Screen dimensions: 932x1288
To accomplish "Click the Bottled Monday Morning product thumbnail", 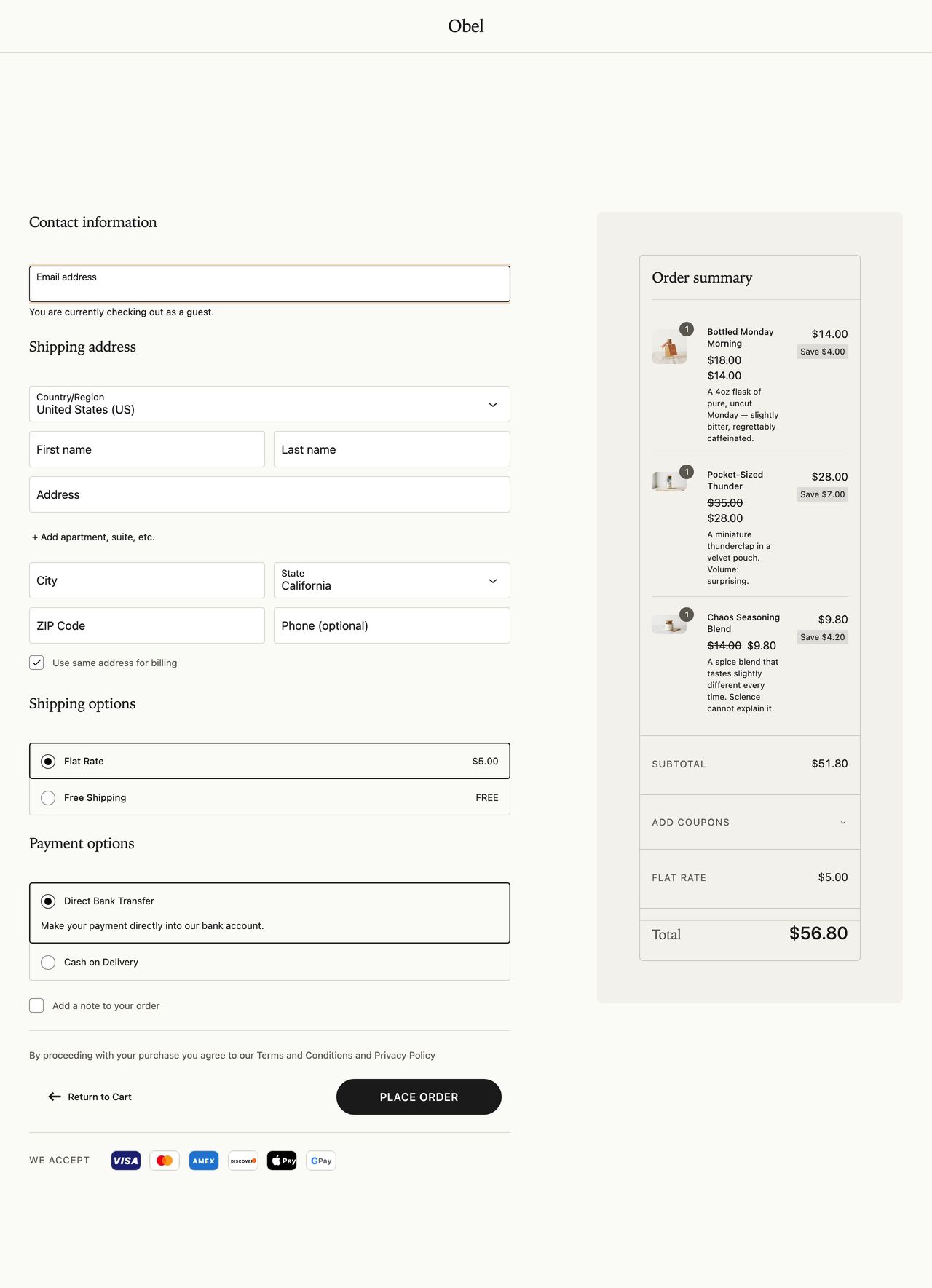I will 668,347.
